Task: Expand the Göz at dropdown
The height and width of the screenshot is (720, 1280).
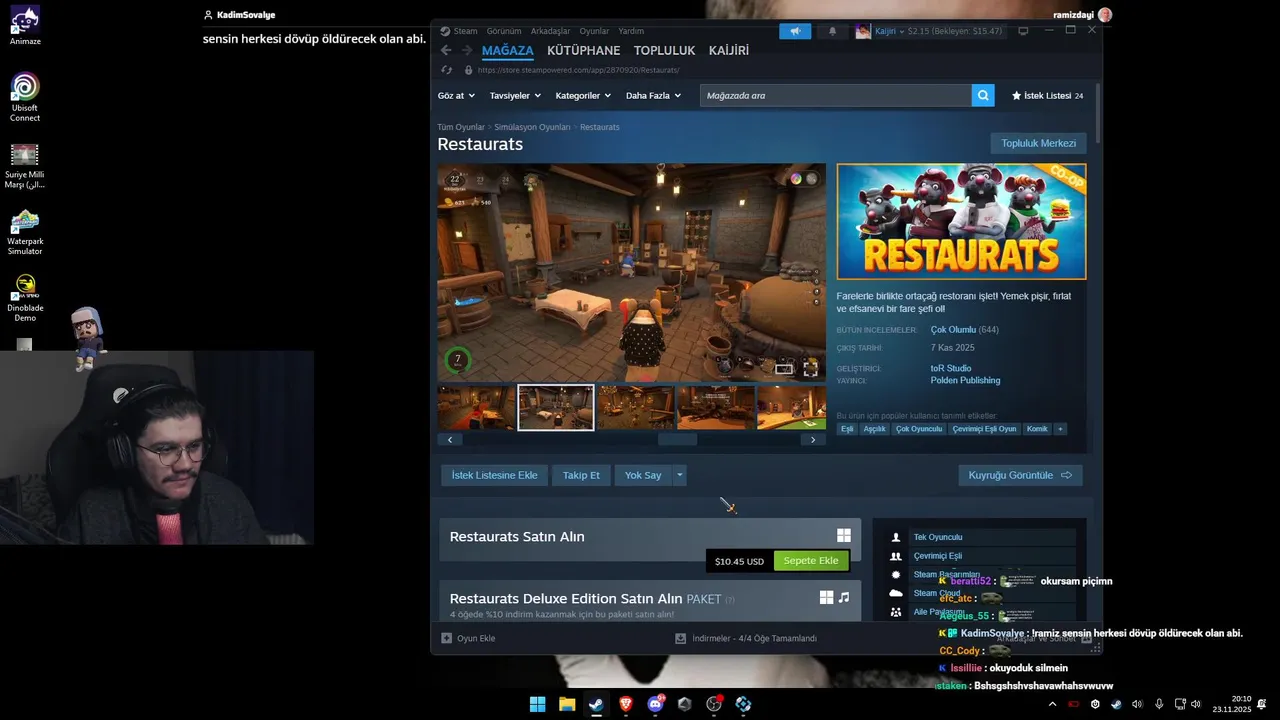Action: (455, 95)
